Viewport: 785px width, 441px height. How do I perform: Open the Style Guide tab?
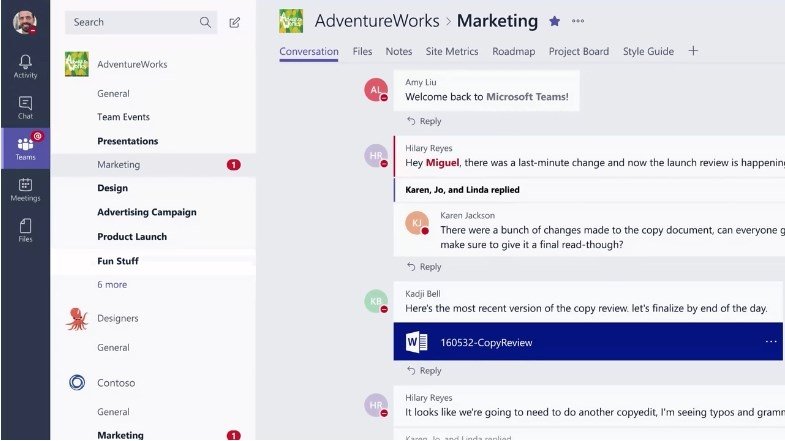[648, 51]
